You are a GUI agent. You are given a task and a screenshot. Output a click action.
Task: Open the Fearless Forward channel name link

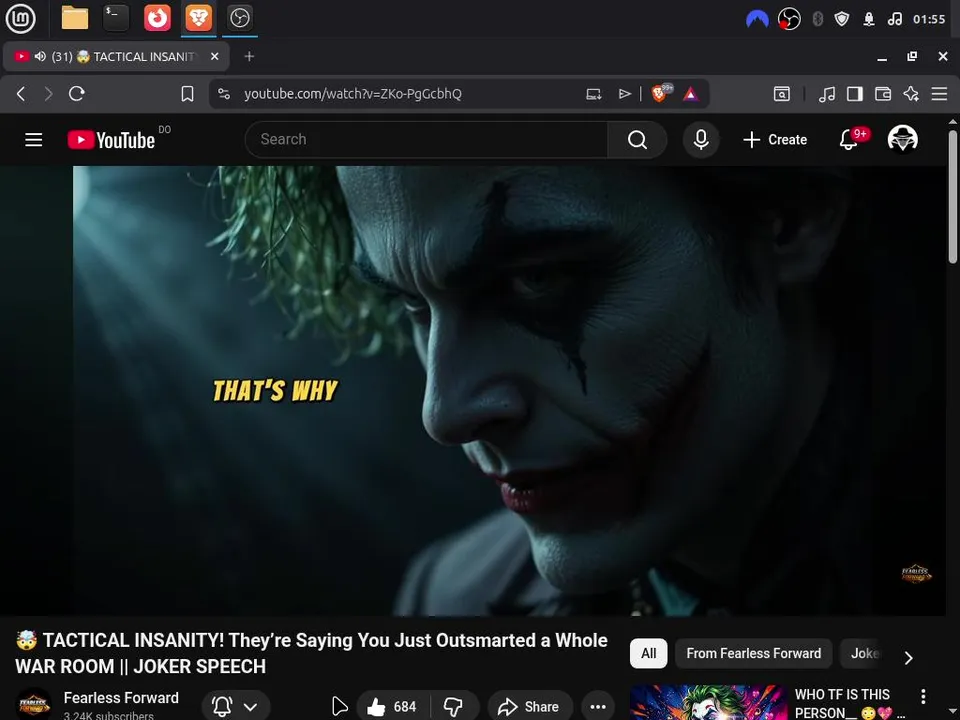(121, 698)
